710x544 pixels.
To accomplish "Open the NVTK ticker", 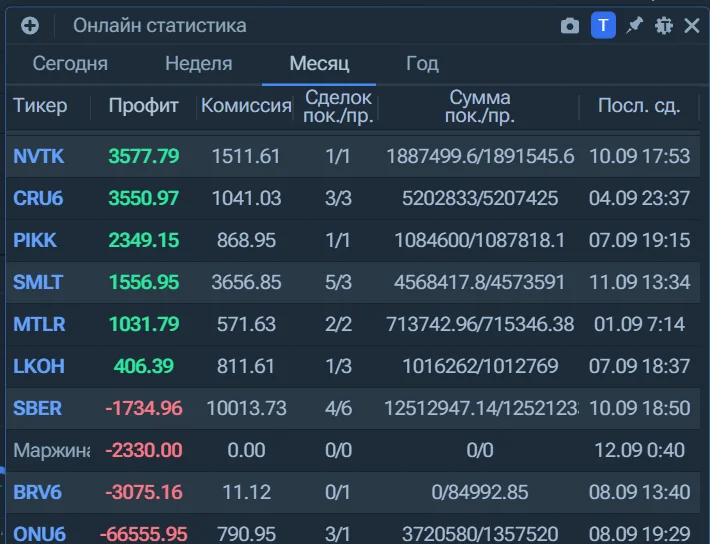I will [38, 156].
